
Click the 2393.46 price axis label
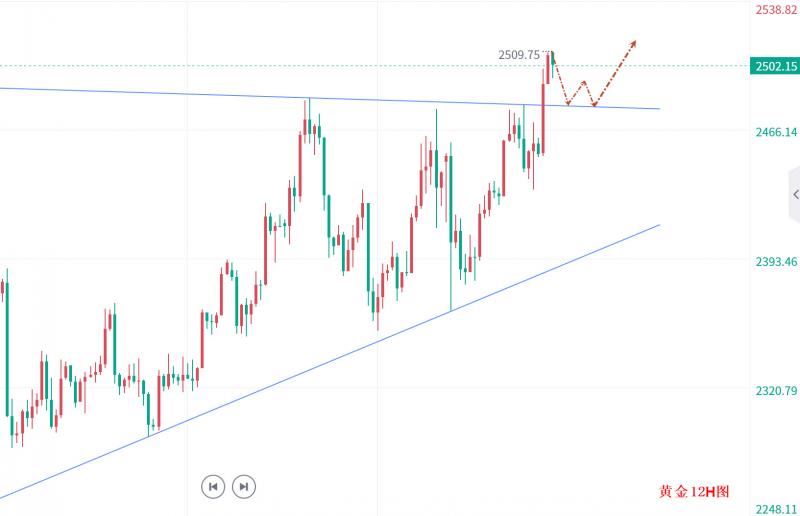(775, 262)
